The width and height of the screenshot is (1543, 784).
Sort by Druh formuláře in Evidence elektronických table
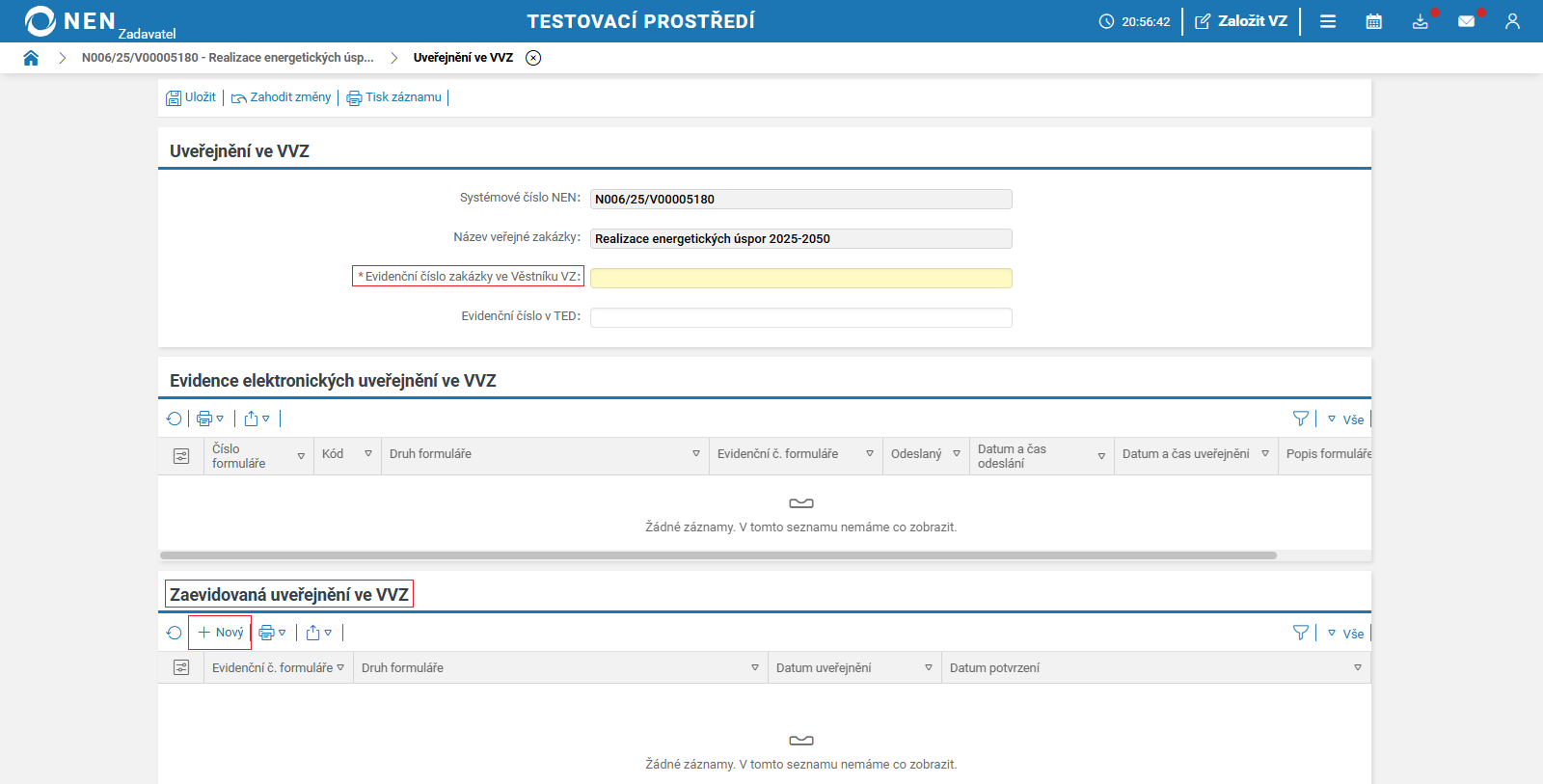[x=545, y=454]
